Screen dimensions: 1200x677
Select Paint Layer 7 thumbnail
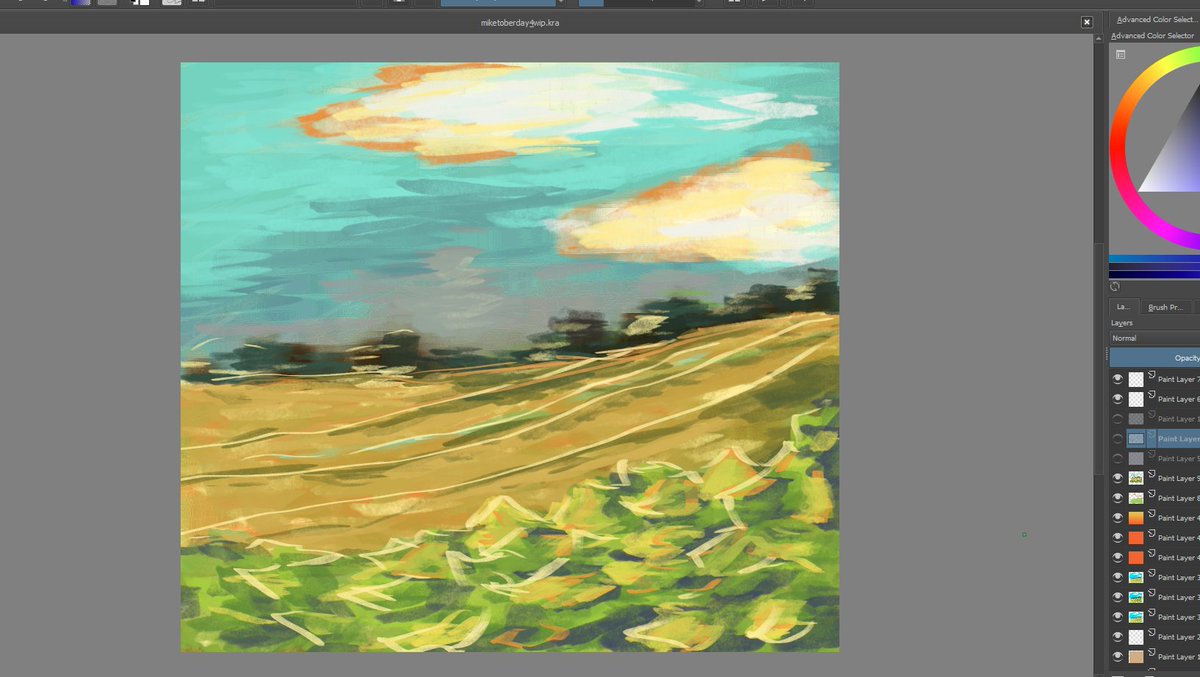tap(1136, 379)
